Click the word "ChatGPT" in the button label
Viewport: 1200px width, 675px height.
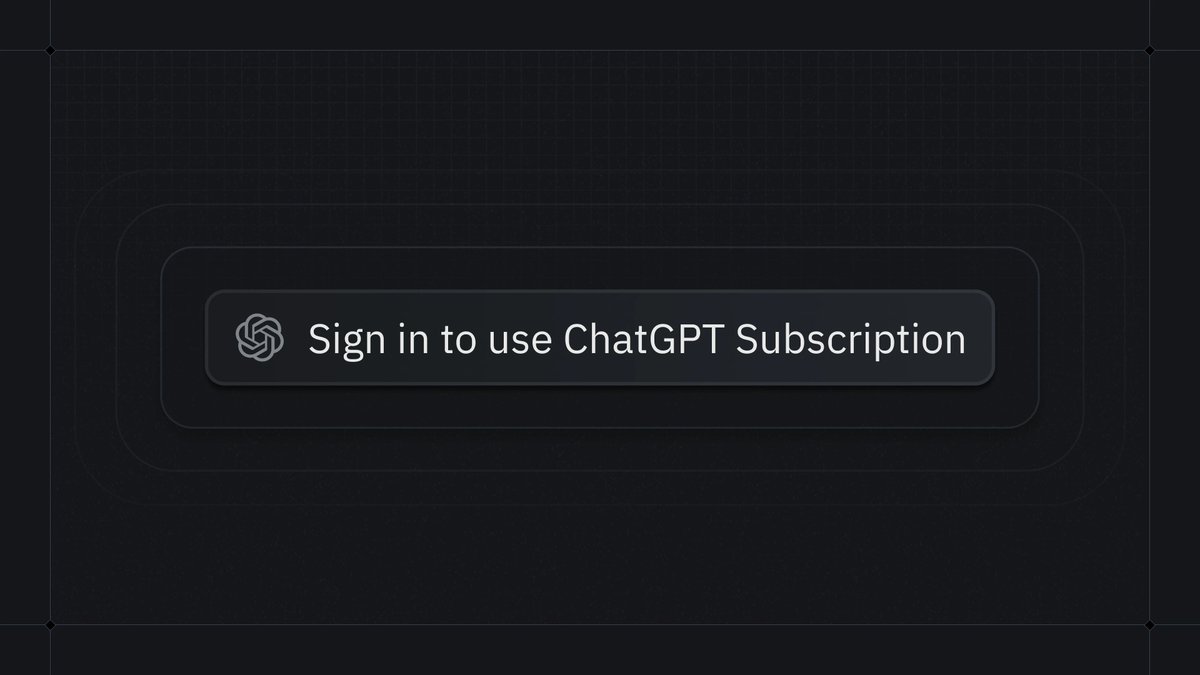coord(644,338)
